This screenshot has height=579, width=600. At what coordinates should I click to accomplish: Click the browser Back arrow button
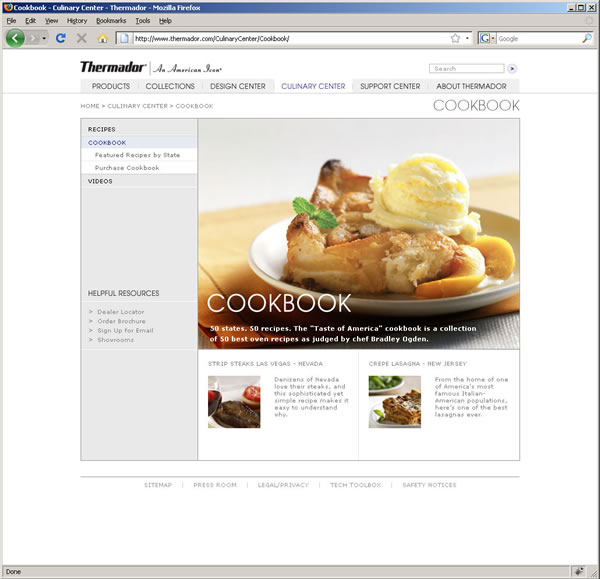[16, 38]
